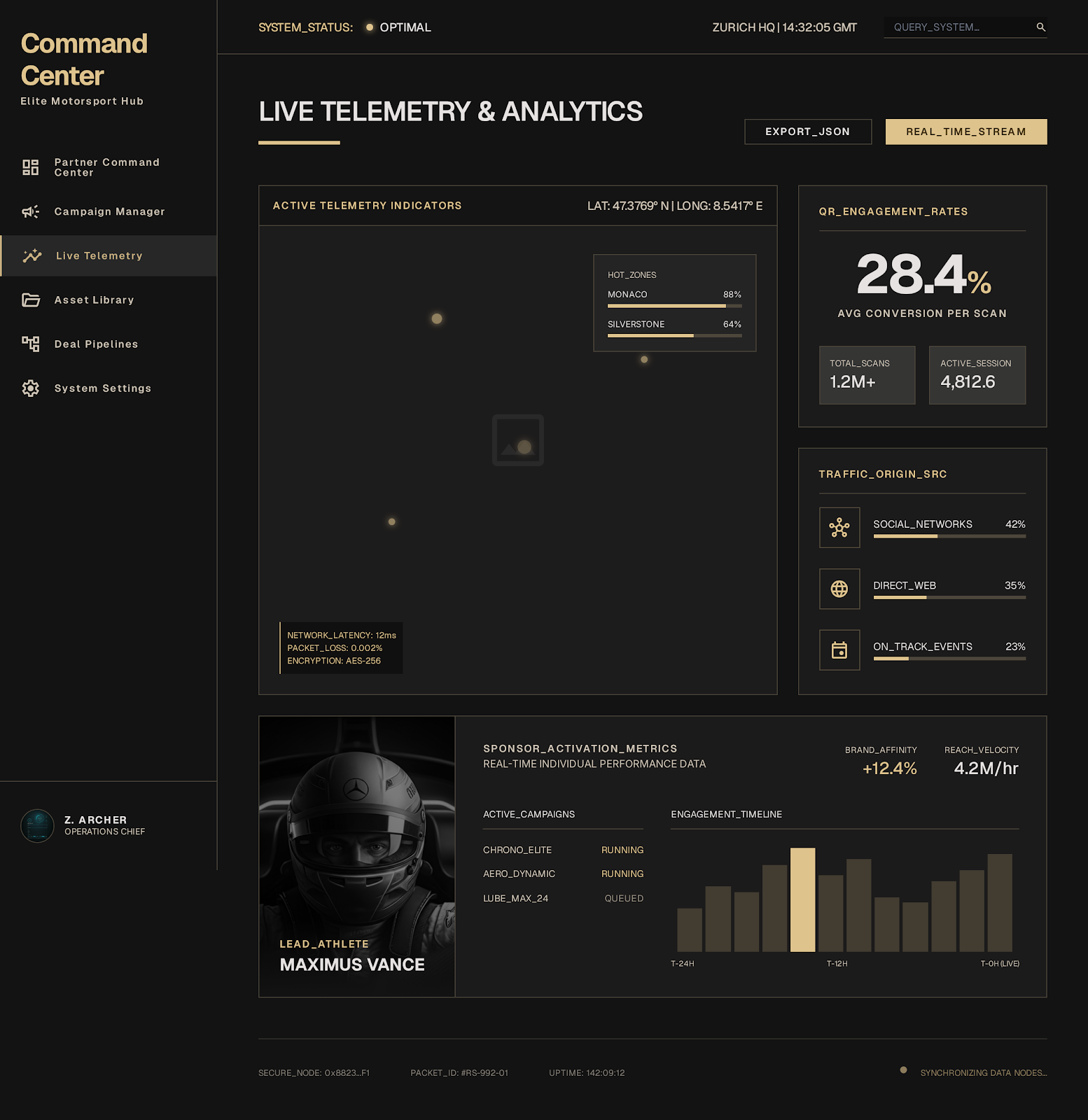Click the QUEUED status label
This screenshot has height=1120, width=1088.
tap(624, 898)
